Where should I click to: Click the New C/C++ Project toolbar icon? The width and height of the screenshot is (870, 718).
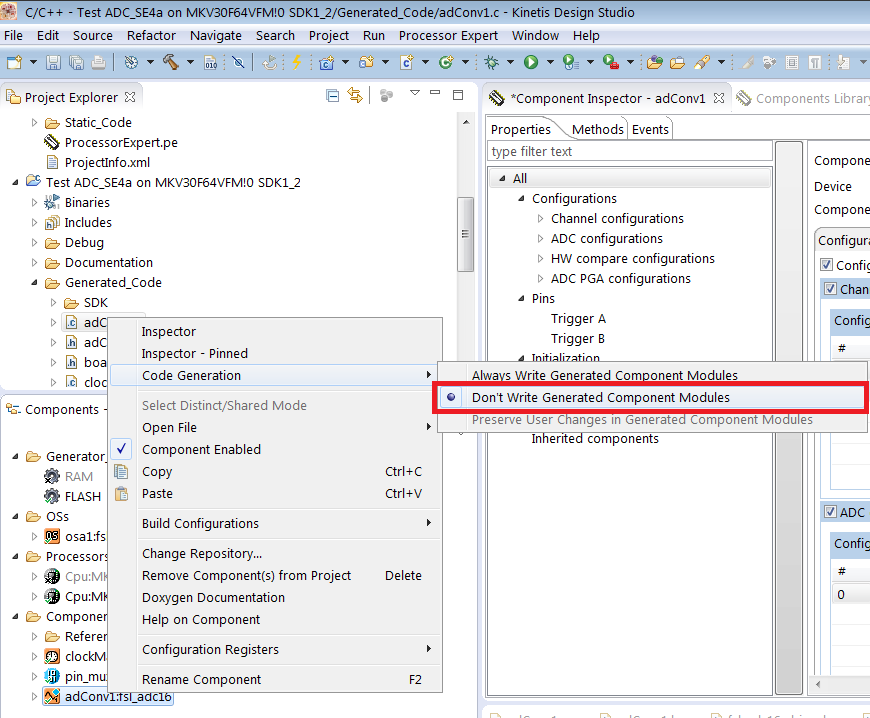pyautogui.click(x=327, y=62)
